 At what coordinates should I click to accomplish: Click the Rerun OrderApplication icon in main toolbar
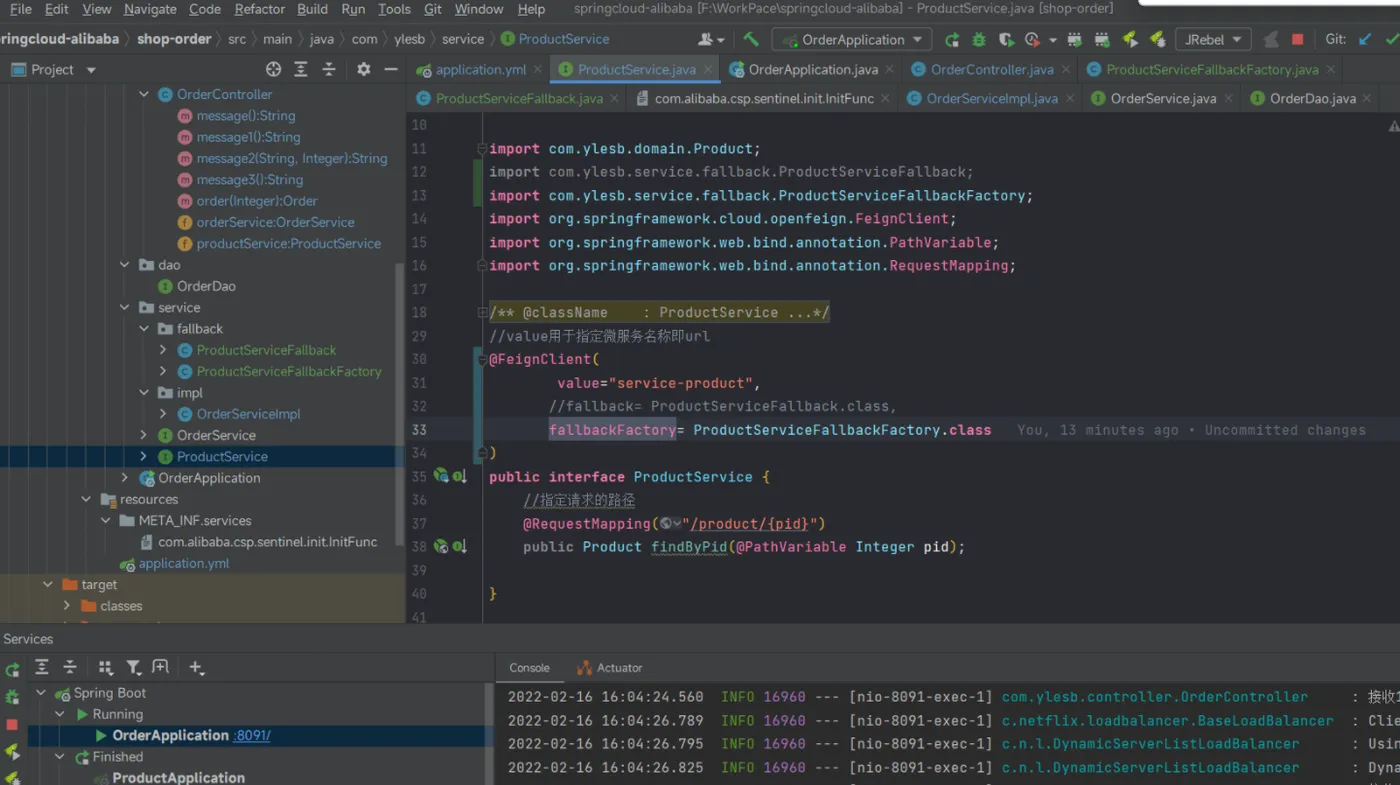point(952,40)
